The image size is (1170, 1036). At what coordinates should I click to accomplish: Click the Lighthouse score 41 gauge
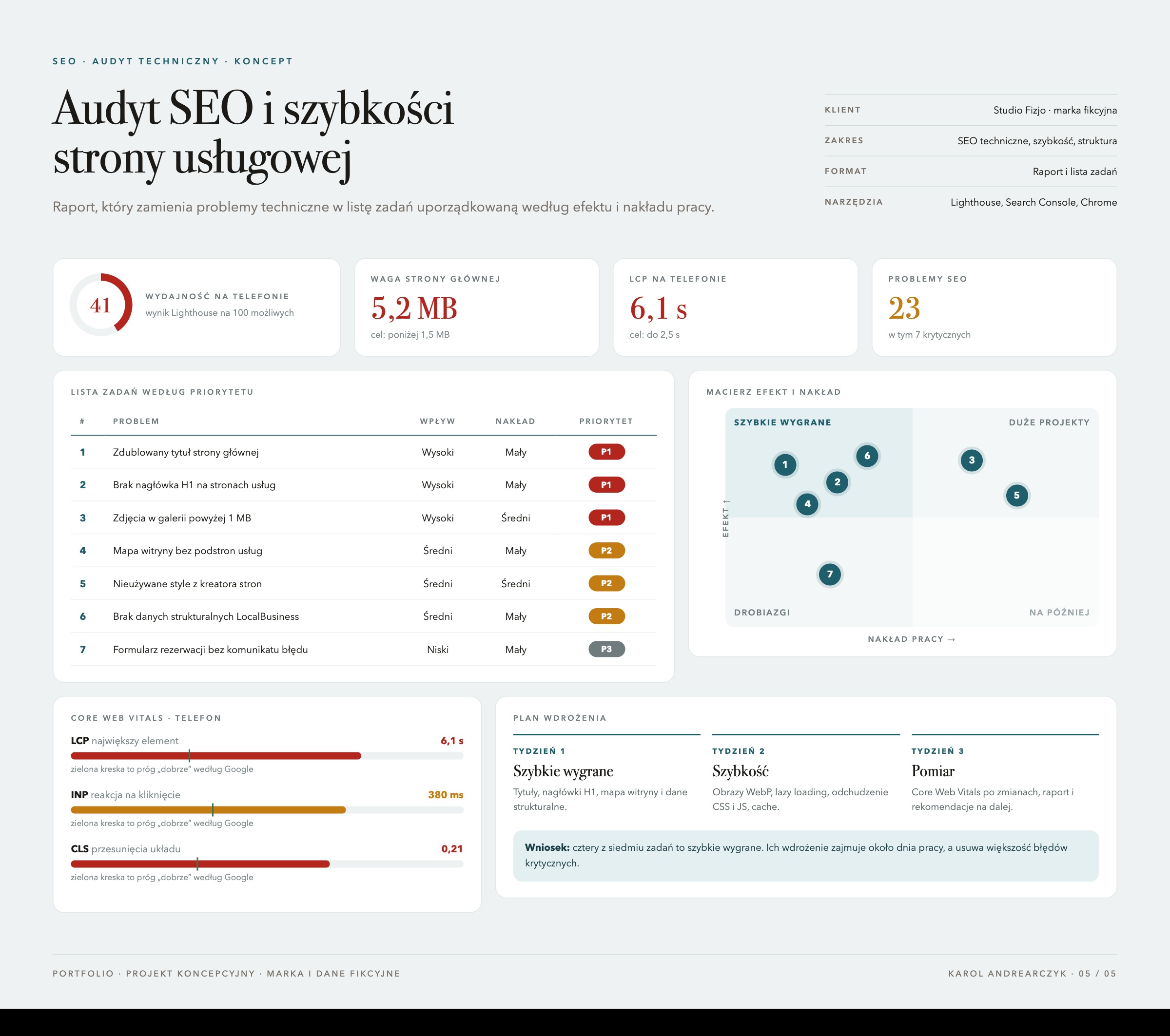click(101, 305)
